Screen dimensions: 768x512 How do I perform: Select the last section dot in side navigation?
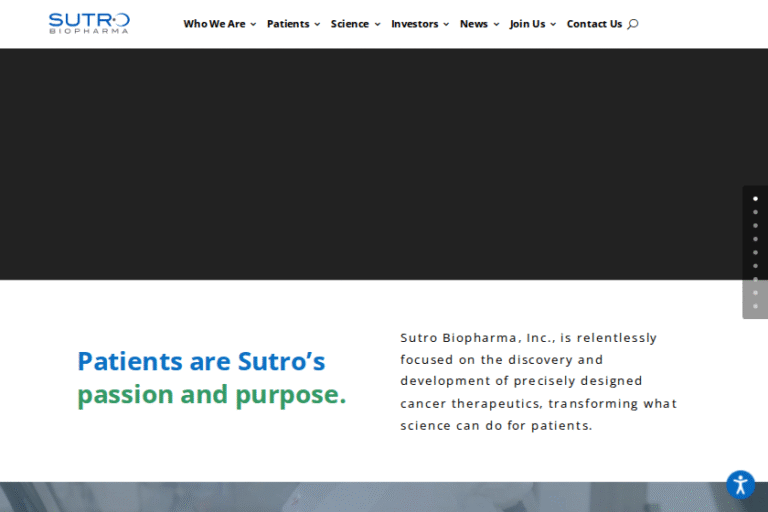[x=755, y=306]
